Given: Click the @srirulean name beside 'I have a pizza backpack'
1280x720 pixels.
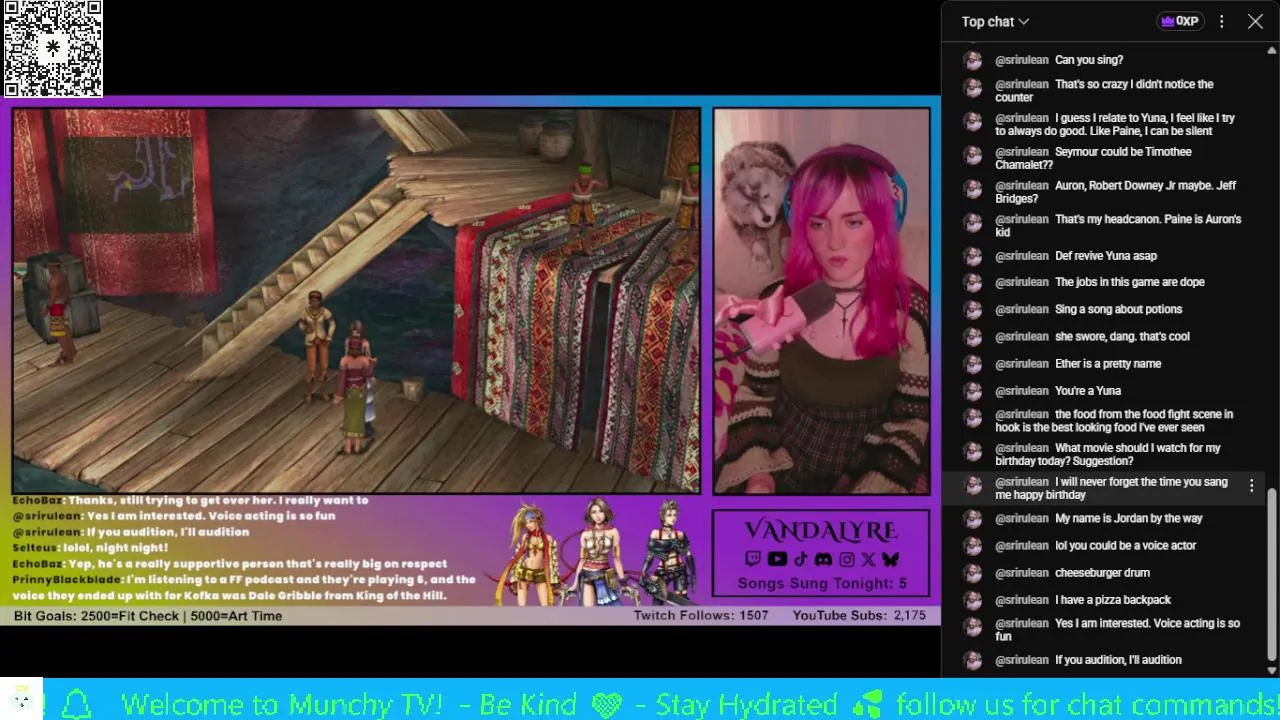Looking at the screenshot, I should point(1022,600).
